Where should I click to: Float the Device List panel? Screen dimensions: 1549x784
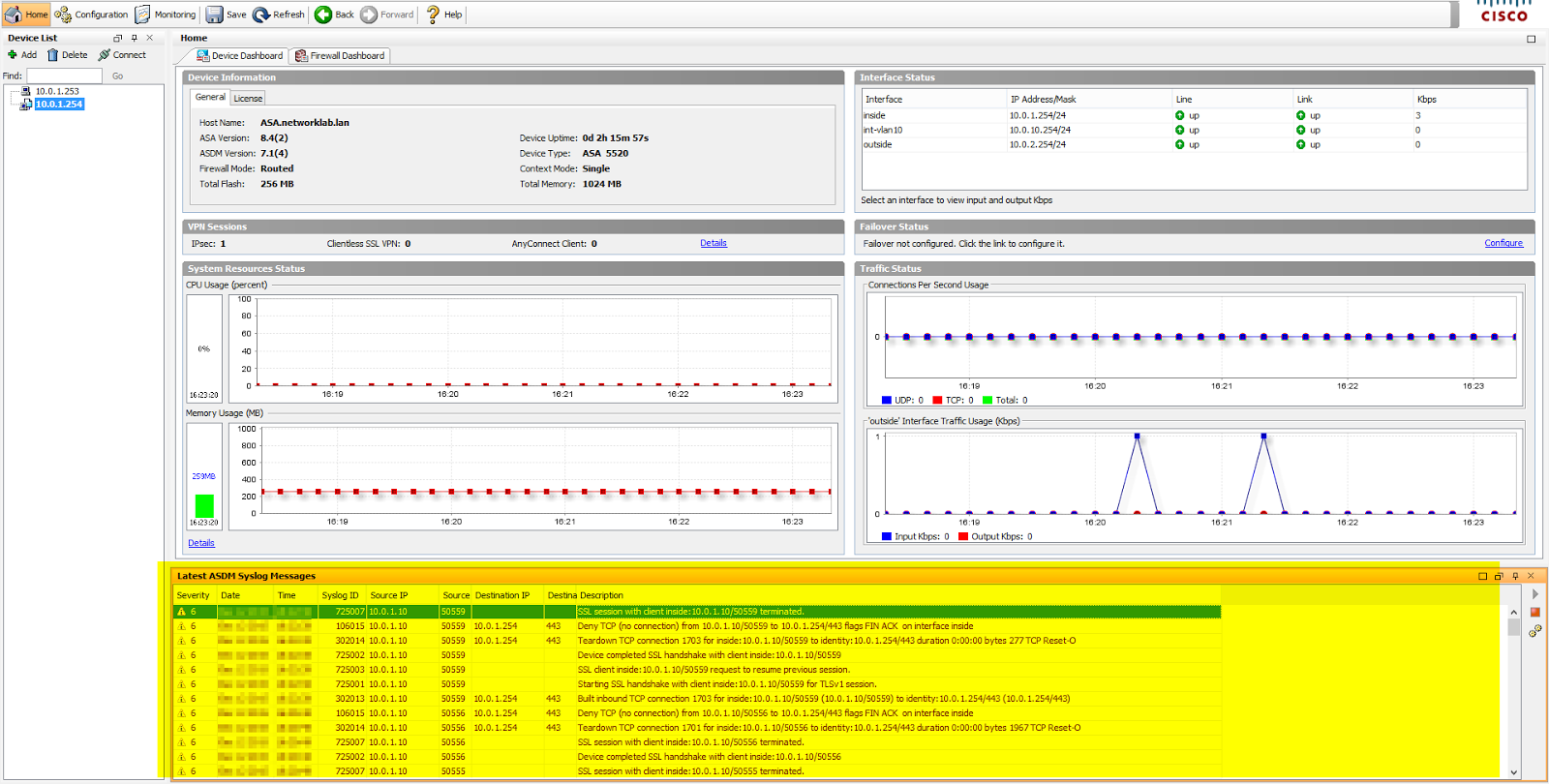pyautogui.click(x=118, y=39)
